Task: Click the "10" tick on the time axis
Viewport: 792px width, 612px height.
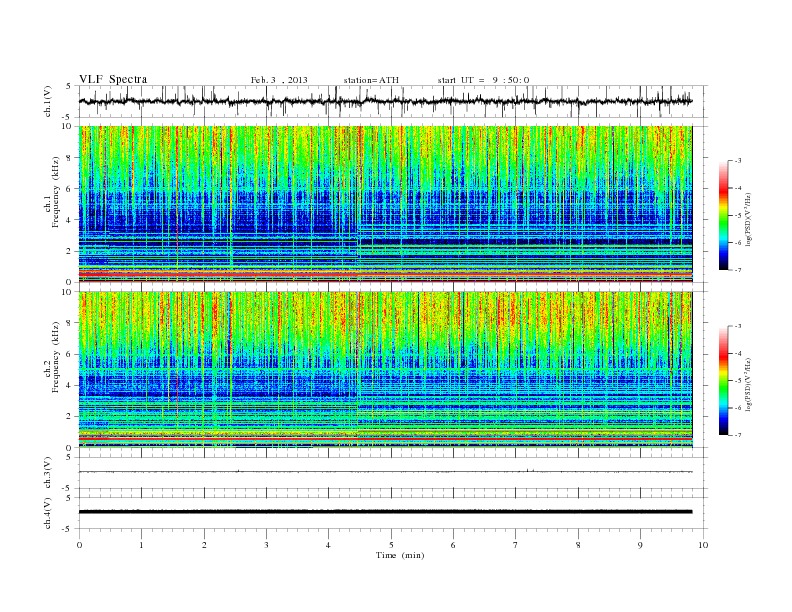Action: point(703,545)
